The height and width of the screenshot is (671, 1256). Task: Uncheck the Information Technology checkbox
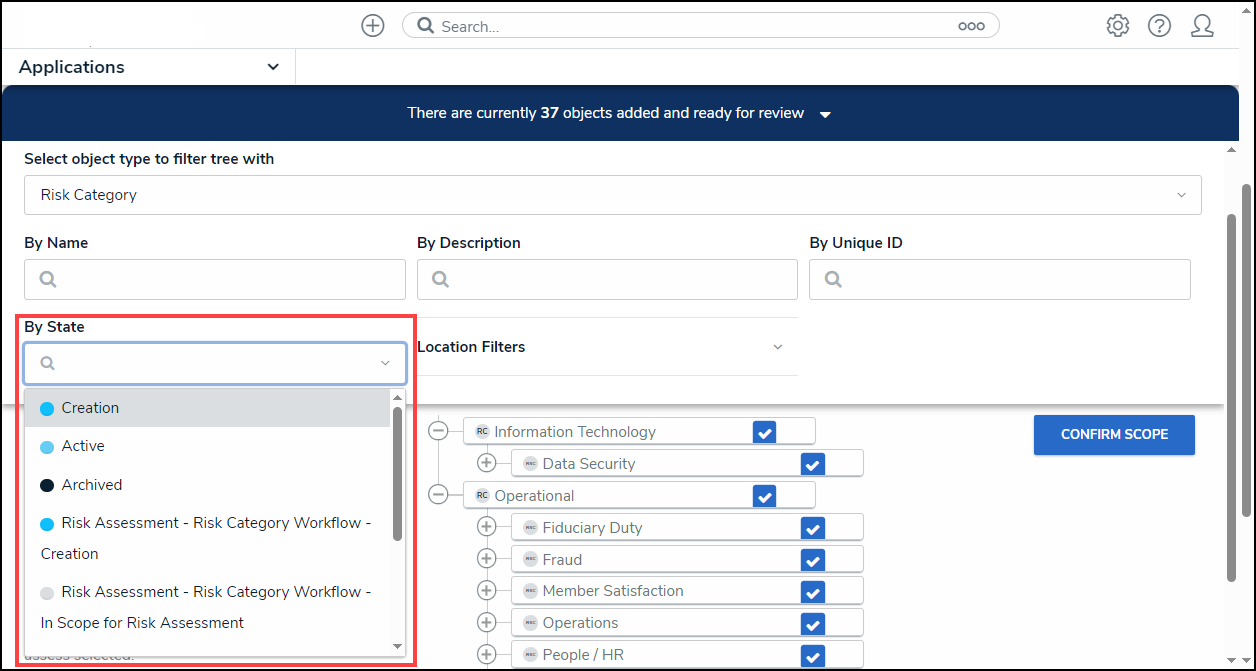(764, 432)
